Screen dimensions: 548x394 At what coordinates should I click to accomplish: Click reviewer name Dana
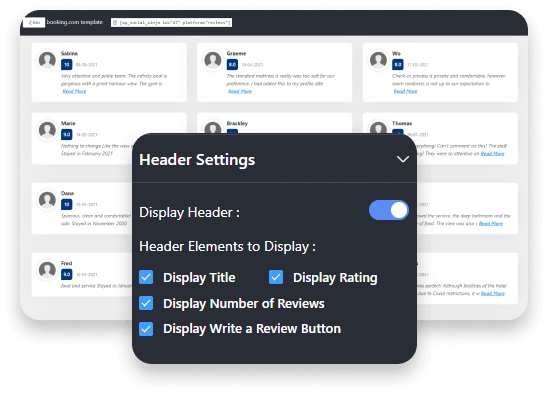(67, 193)
